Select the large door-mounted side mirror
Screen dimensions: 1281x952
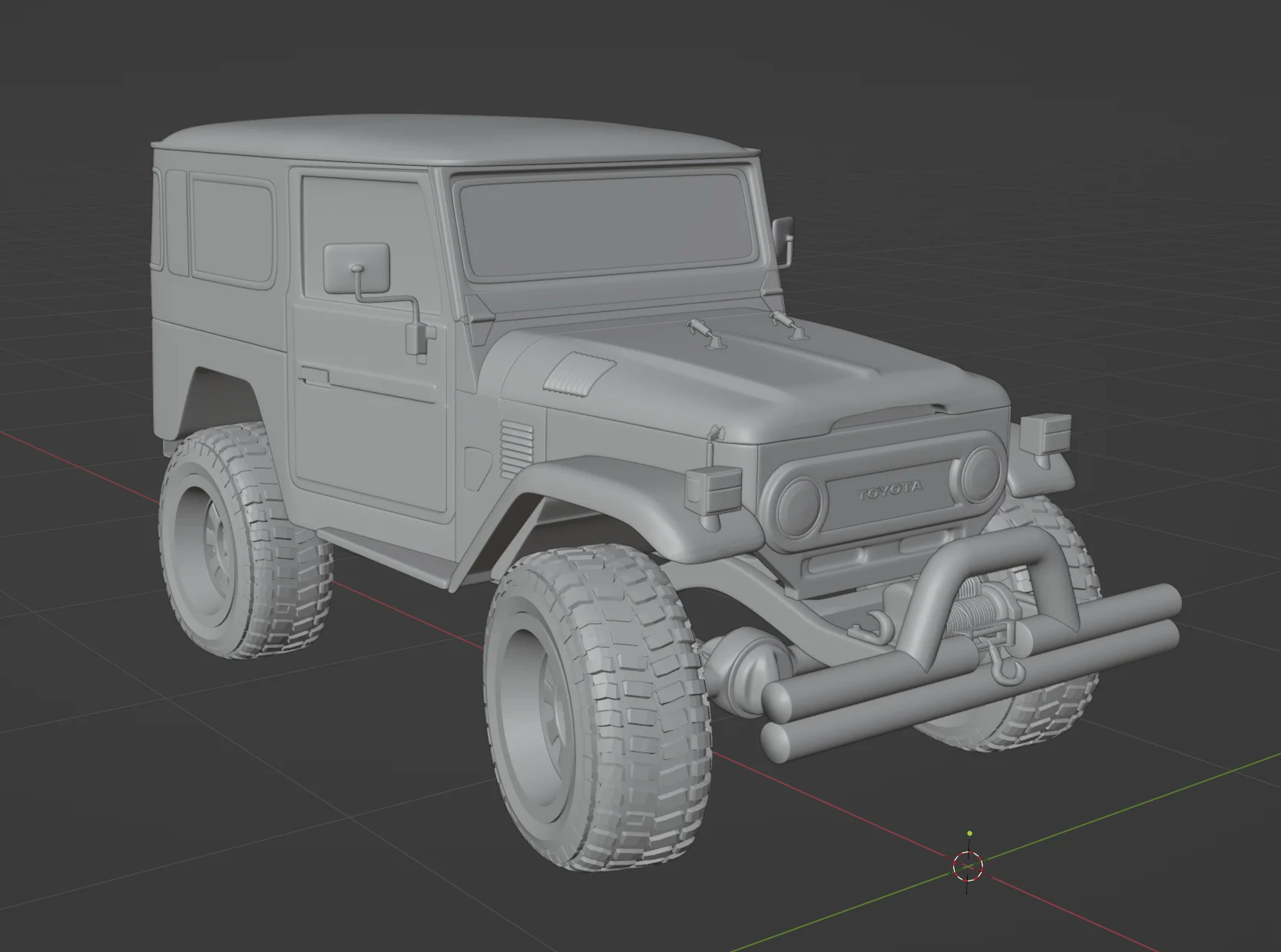coord(357,269)
